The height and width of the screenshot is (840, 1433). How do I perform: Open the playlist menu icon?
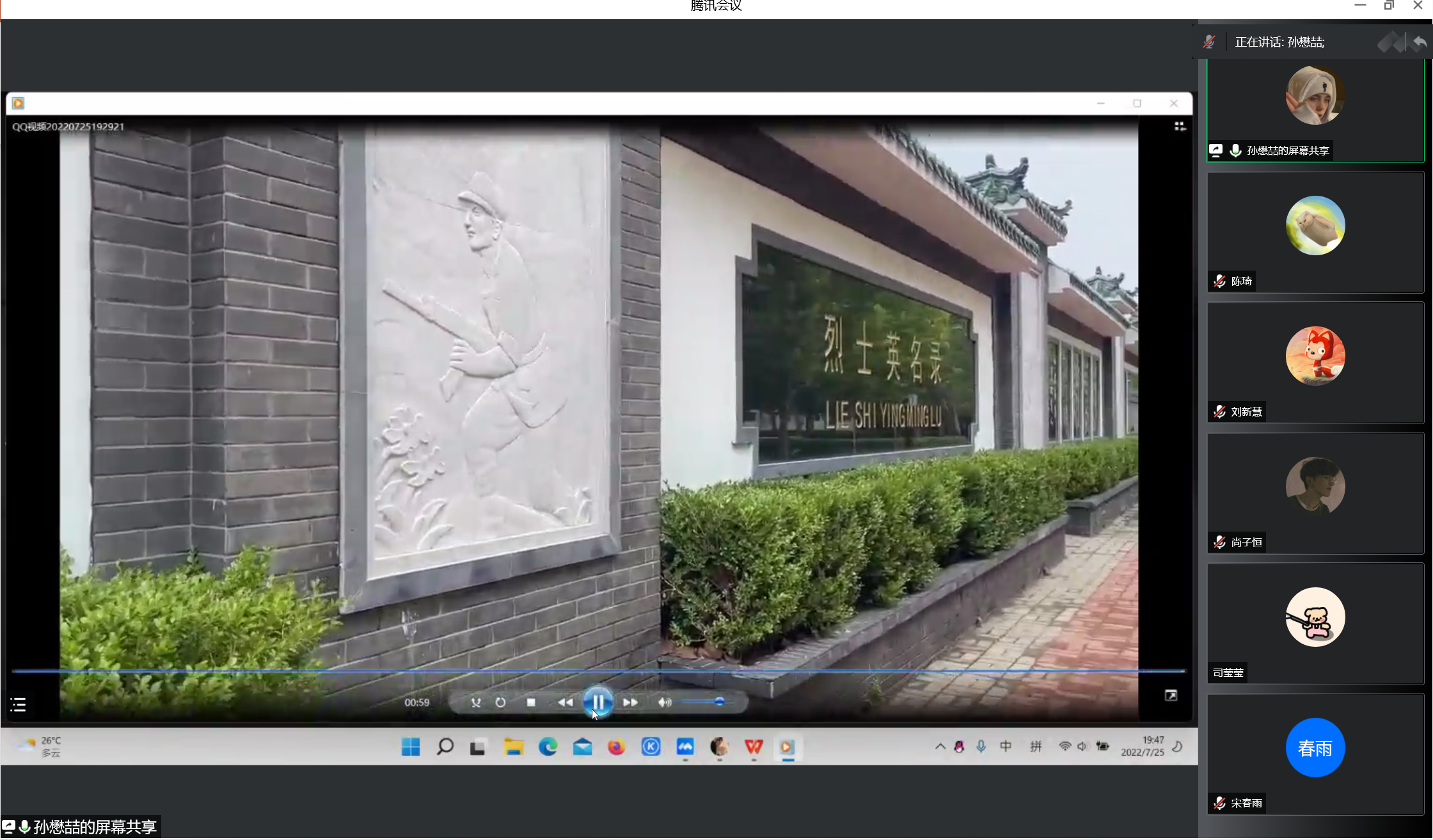tap(18, 705)
